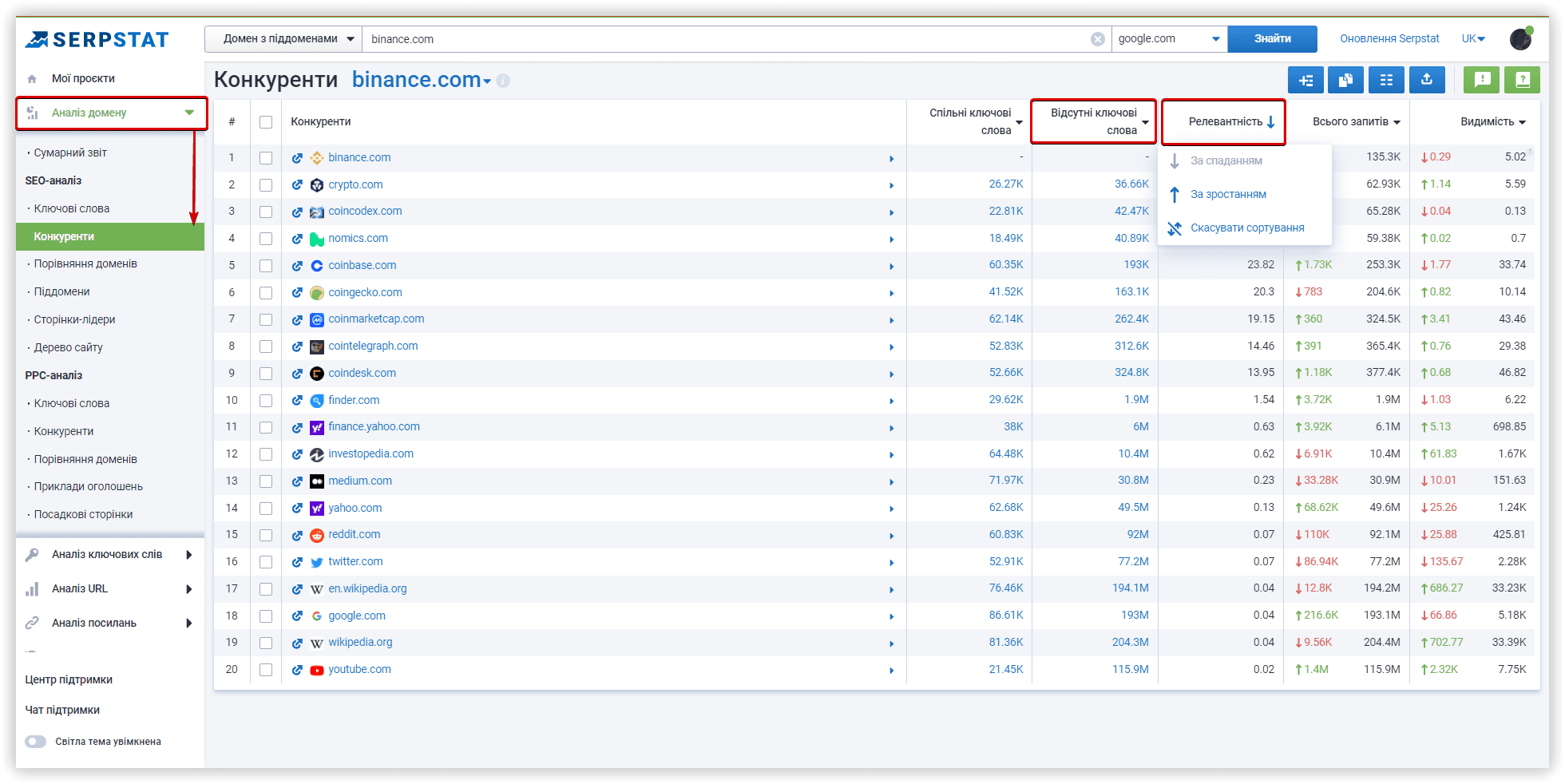Open external link icon for coinbase.com
Image resolution: width=1565 pixels, height=784 pixels.
pos(297,266)
